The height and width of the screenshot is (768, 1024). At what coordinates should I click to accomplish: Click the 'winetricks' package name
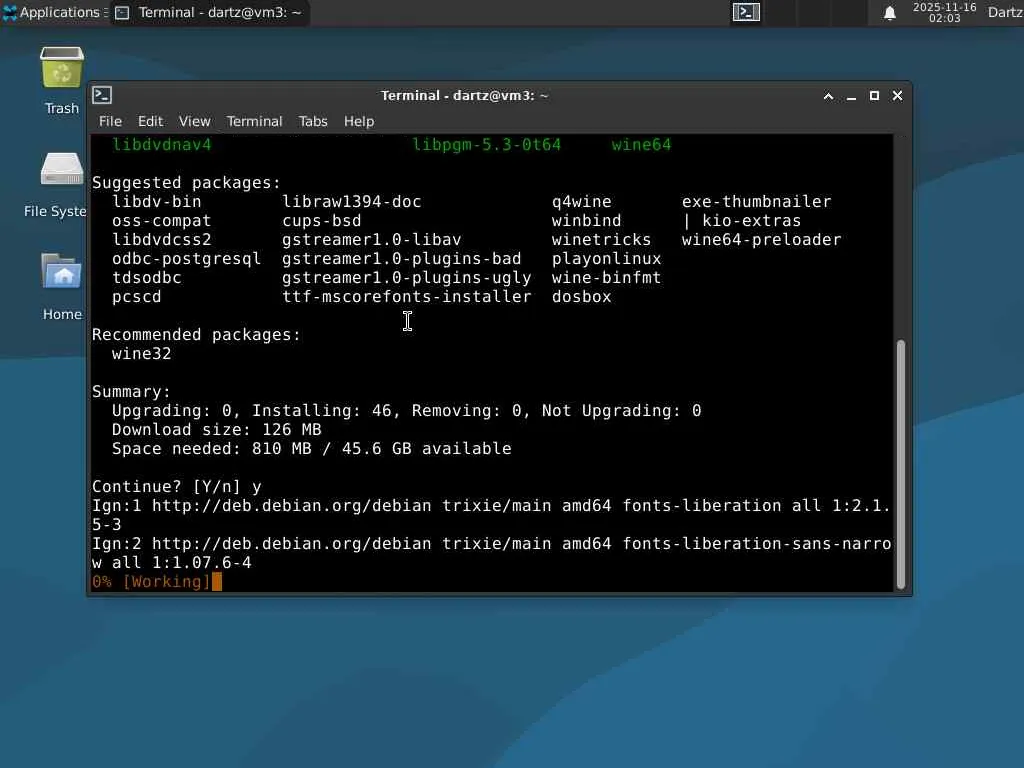601,240
